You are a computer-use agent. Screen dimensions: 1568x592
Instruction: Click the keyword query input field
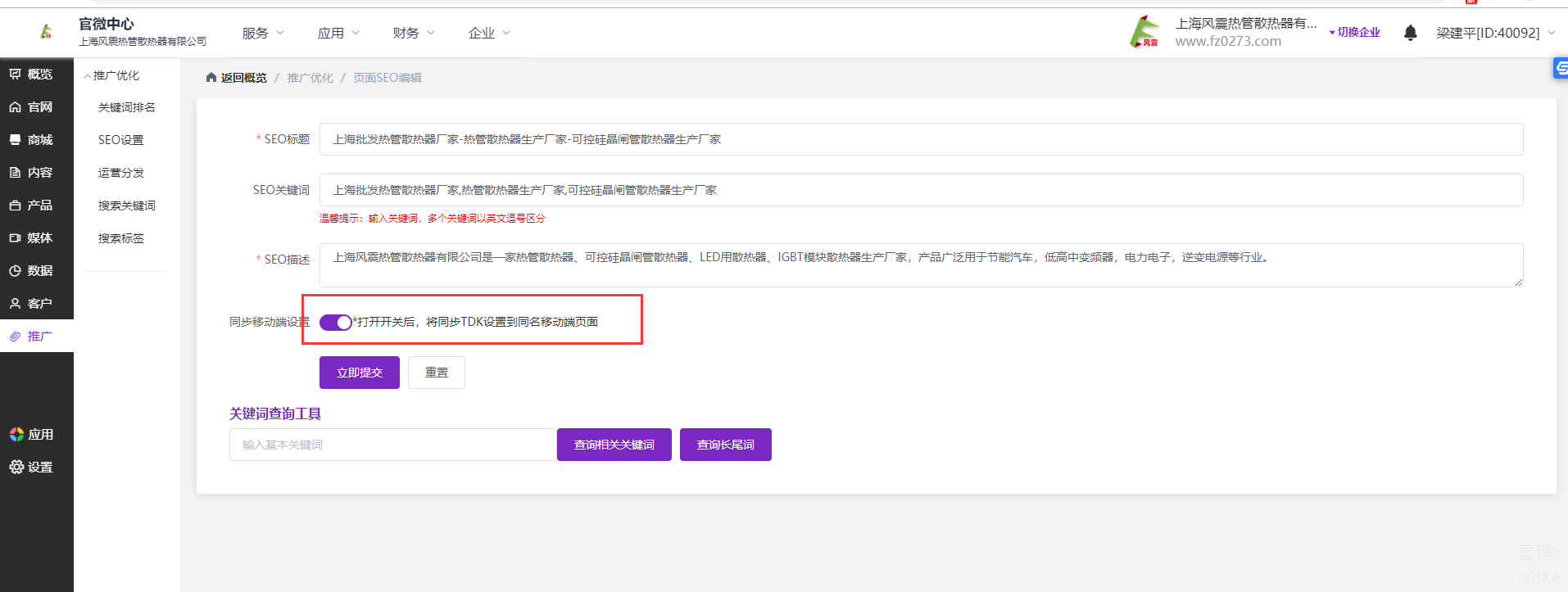392,445
